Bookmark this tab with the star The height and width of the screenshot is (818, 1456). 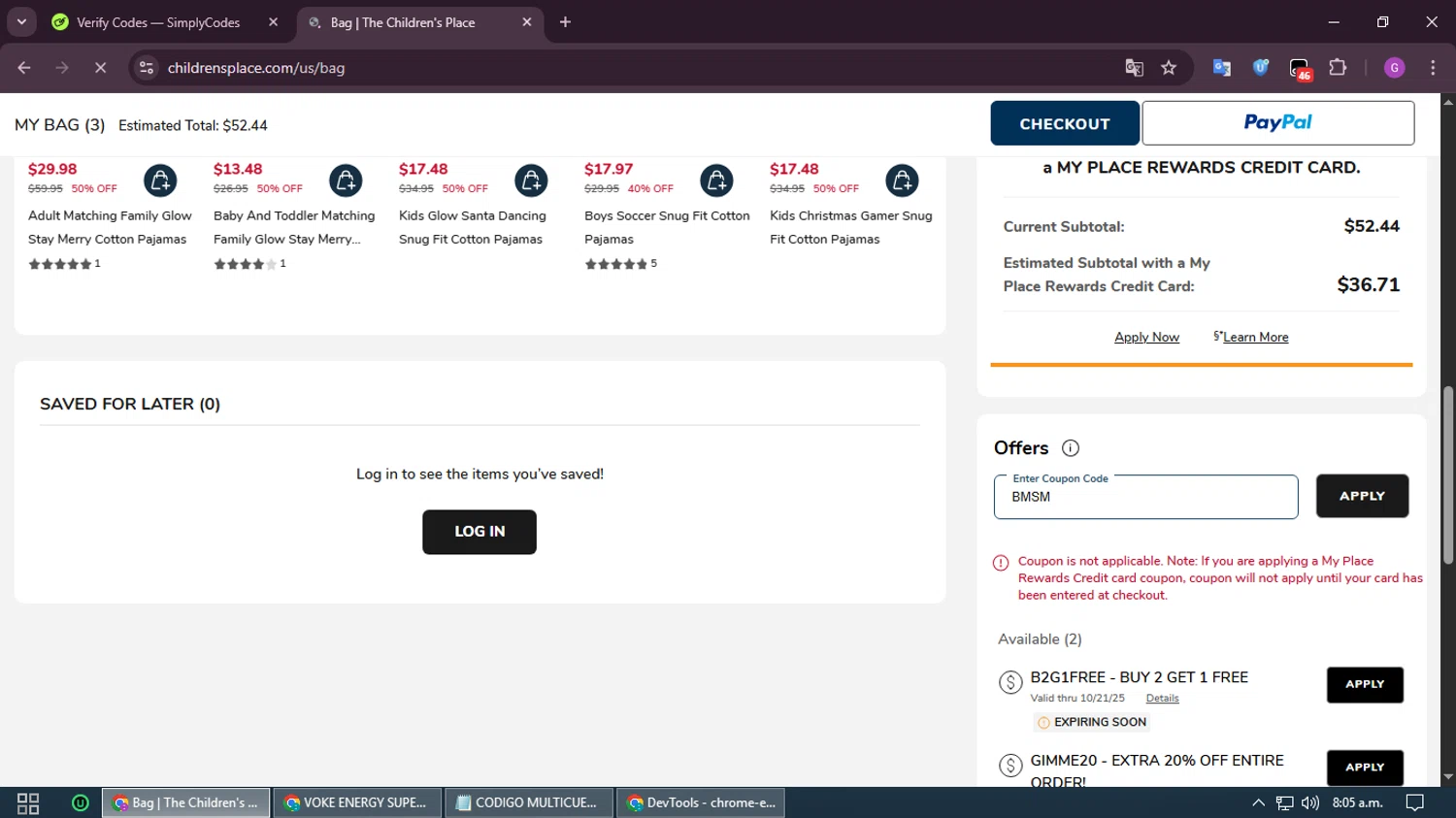1169,68
